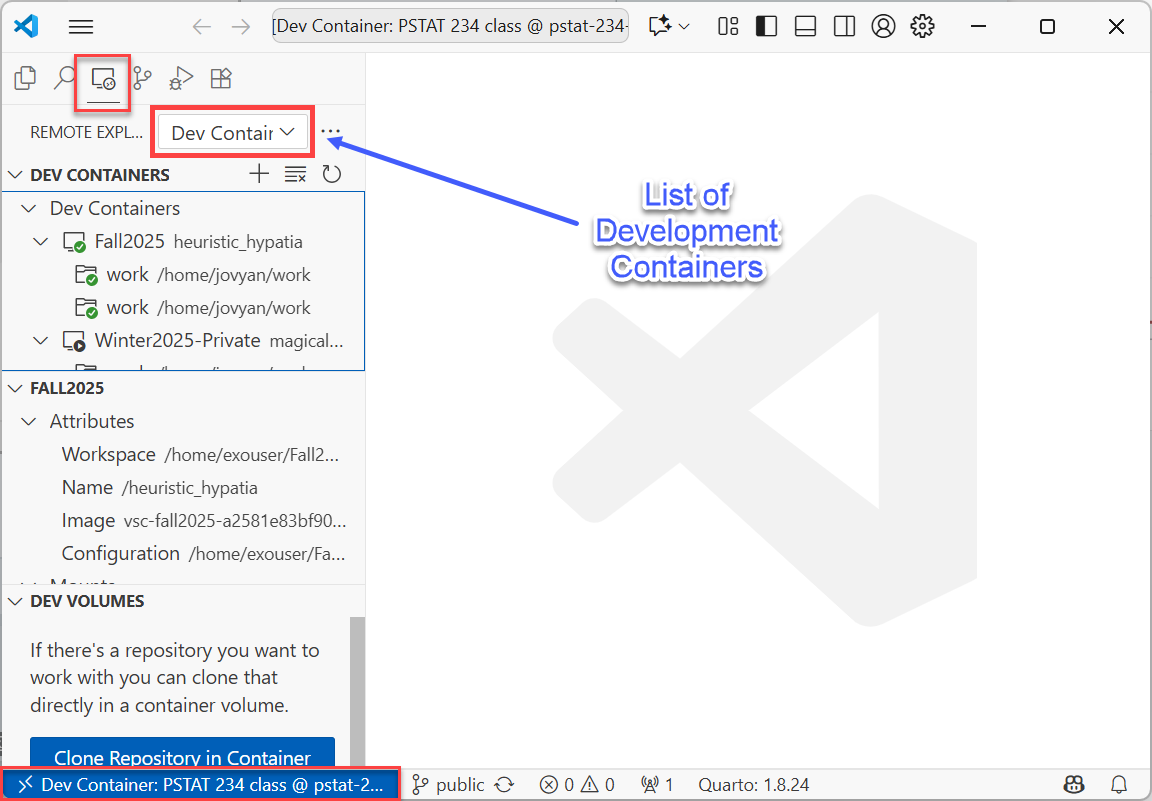Collapse the Attributes tree node

[x=30, y=421]
